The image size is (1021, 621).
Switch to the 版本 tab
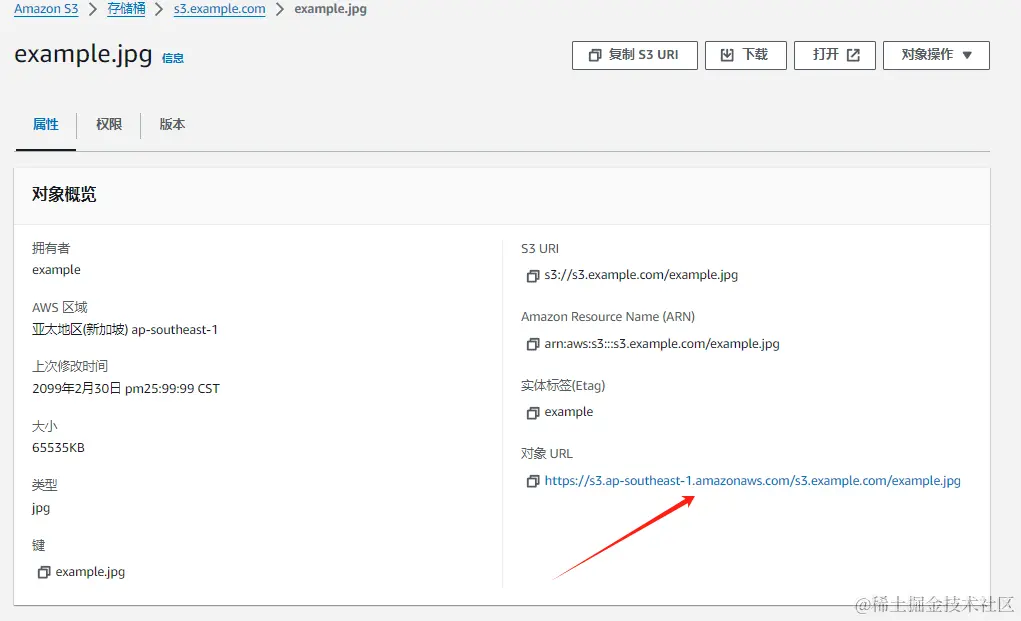173,124
